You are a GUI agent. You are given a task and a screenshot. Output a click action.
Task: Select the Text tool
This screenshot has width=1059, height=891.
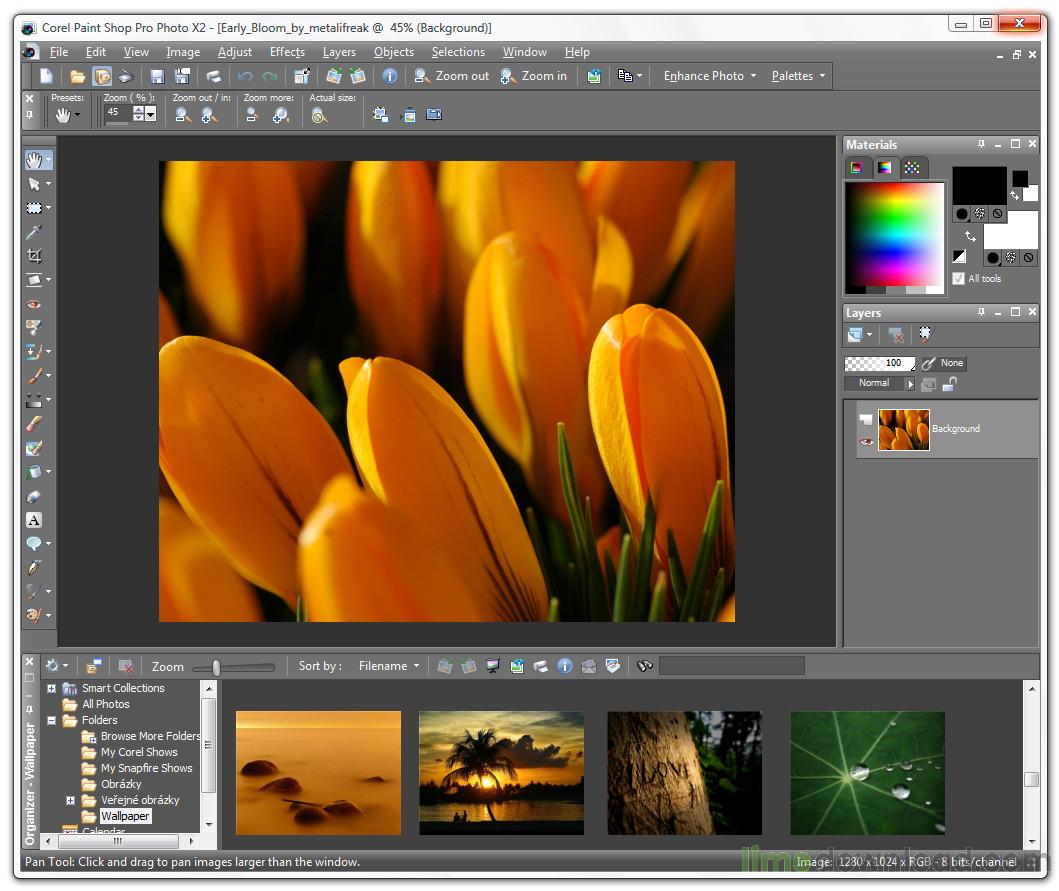34,520
